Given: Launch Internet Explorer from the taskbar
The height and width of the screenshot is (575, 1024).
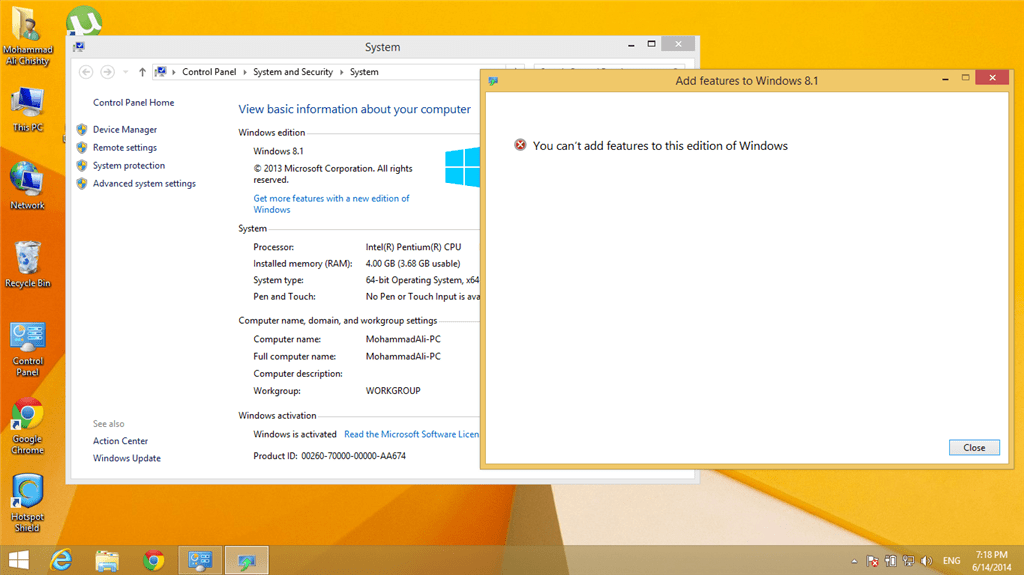Looking at the screenshot, I should [x=61, y=561].
